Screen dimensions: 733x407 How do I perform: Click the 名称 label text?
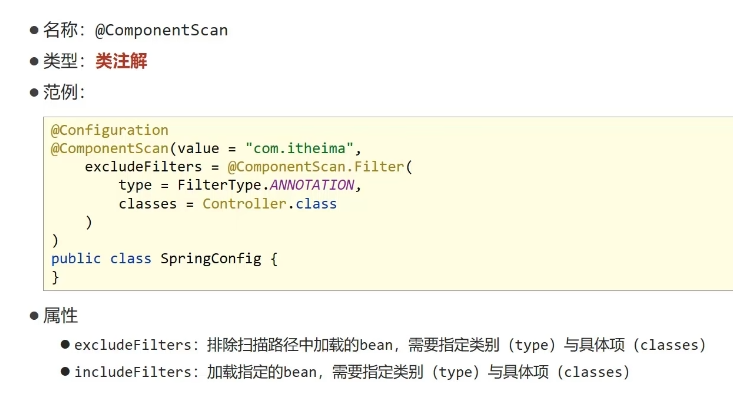pyautogui.click(x=60, y=30)
